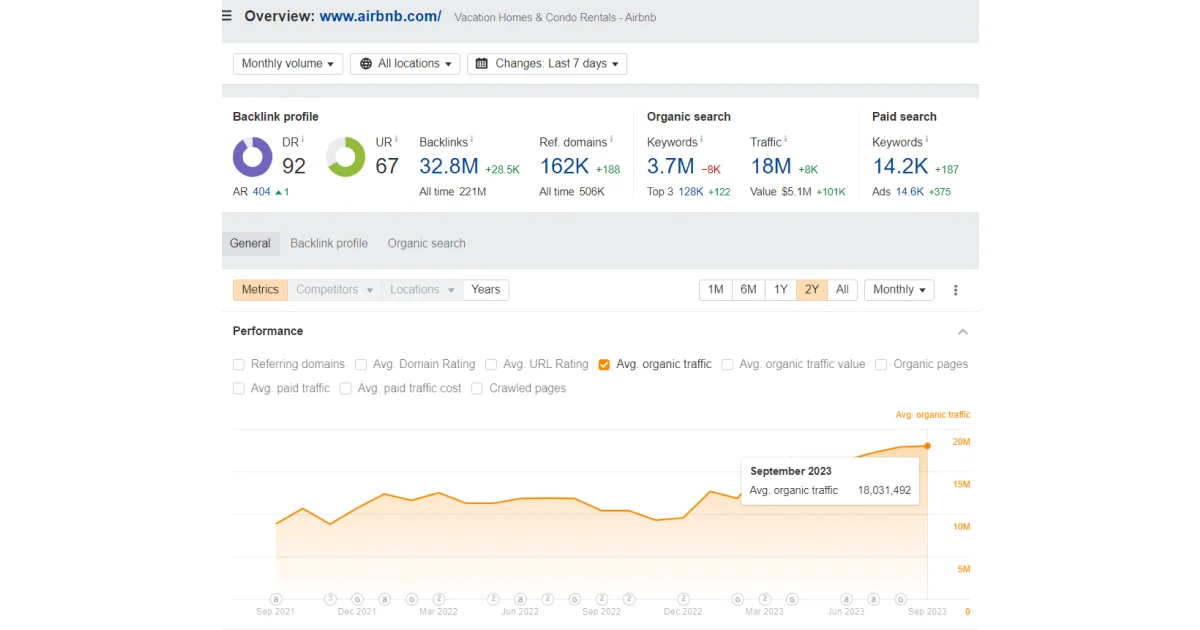Enable the Avg. organic traffic value checkbox
1200x630 pixels.
(x=727, y=365)
